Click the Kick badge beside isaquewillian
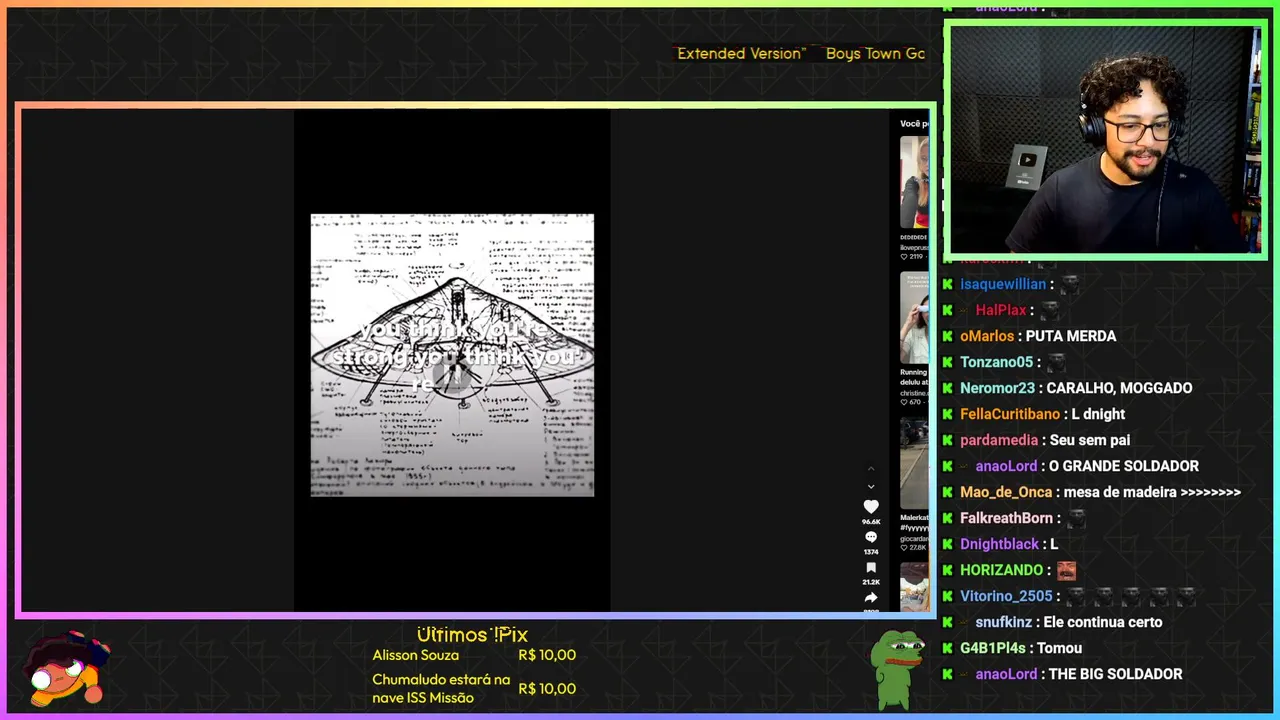 coord(948,284)
